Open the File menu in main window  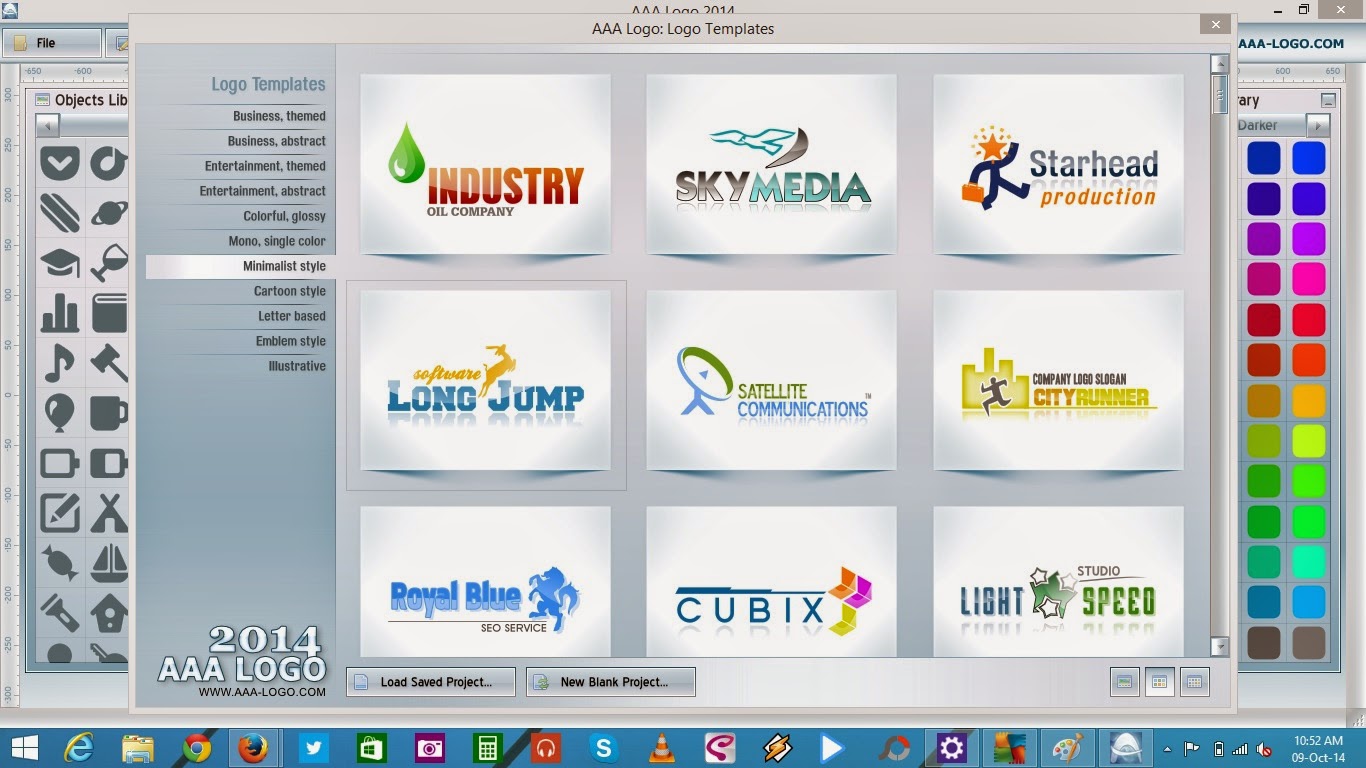pyautogui.click(x=52, y=43)
